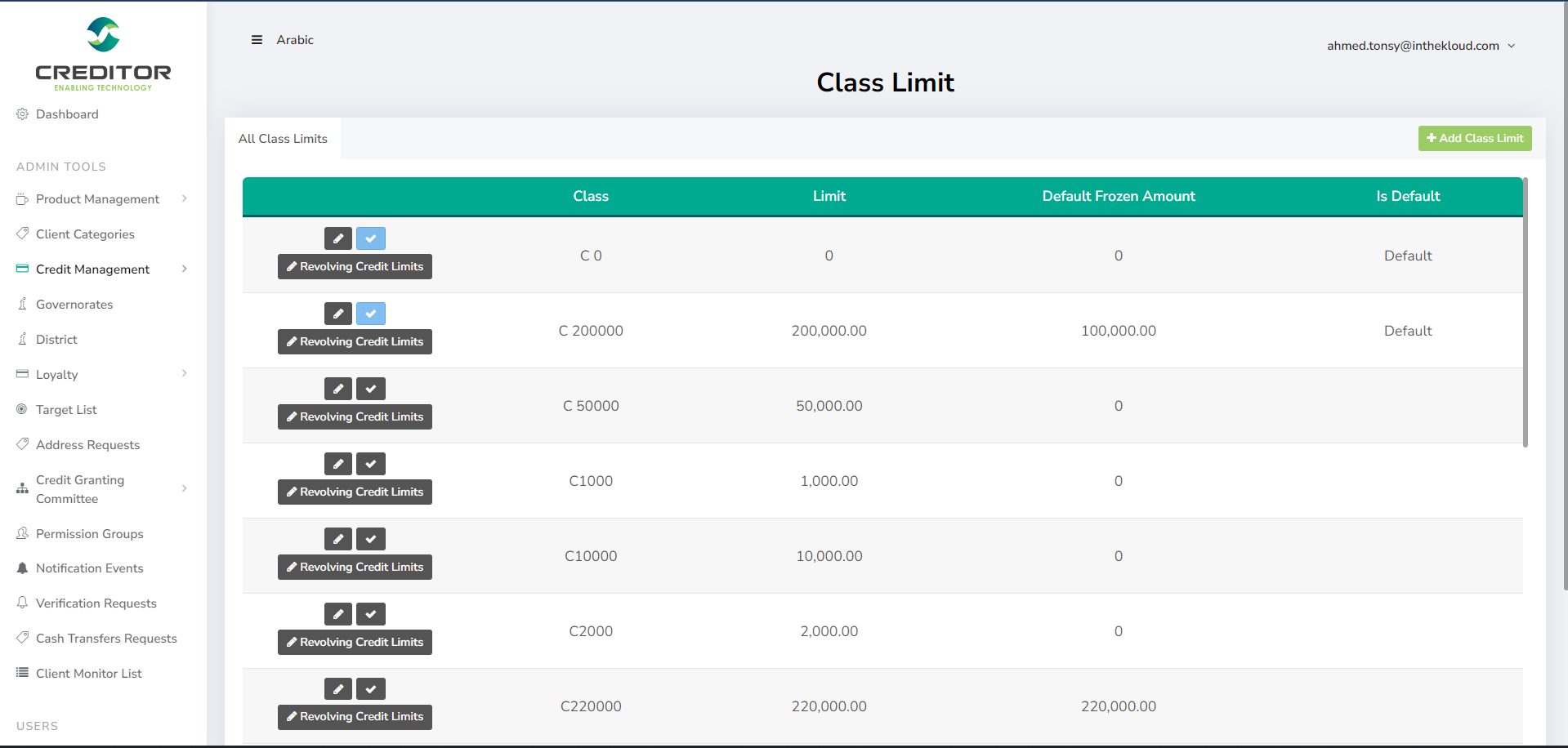
Task: Edit the C 200000 class limit
Action: pos(337,314)
